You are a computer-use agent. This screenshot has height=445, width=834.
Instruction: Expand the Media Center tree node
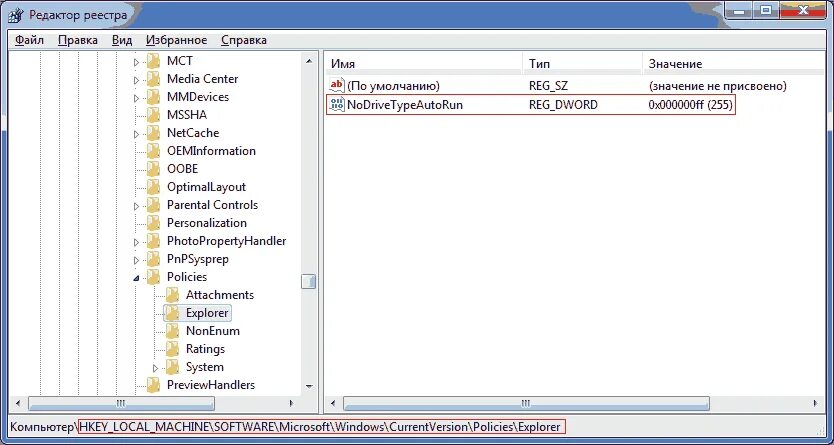coord(136,80)
